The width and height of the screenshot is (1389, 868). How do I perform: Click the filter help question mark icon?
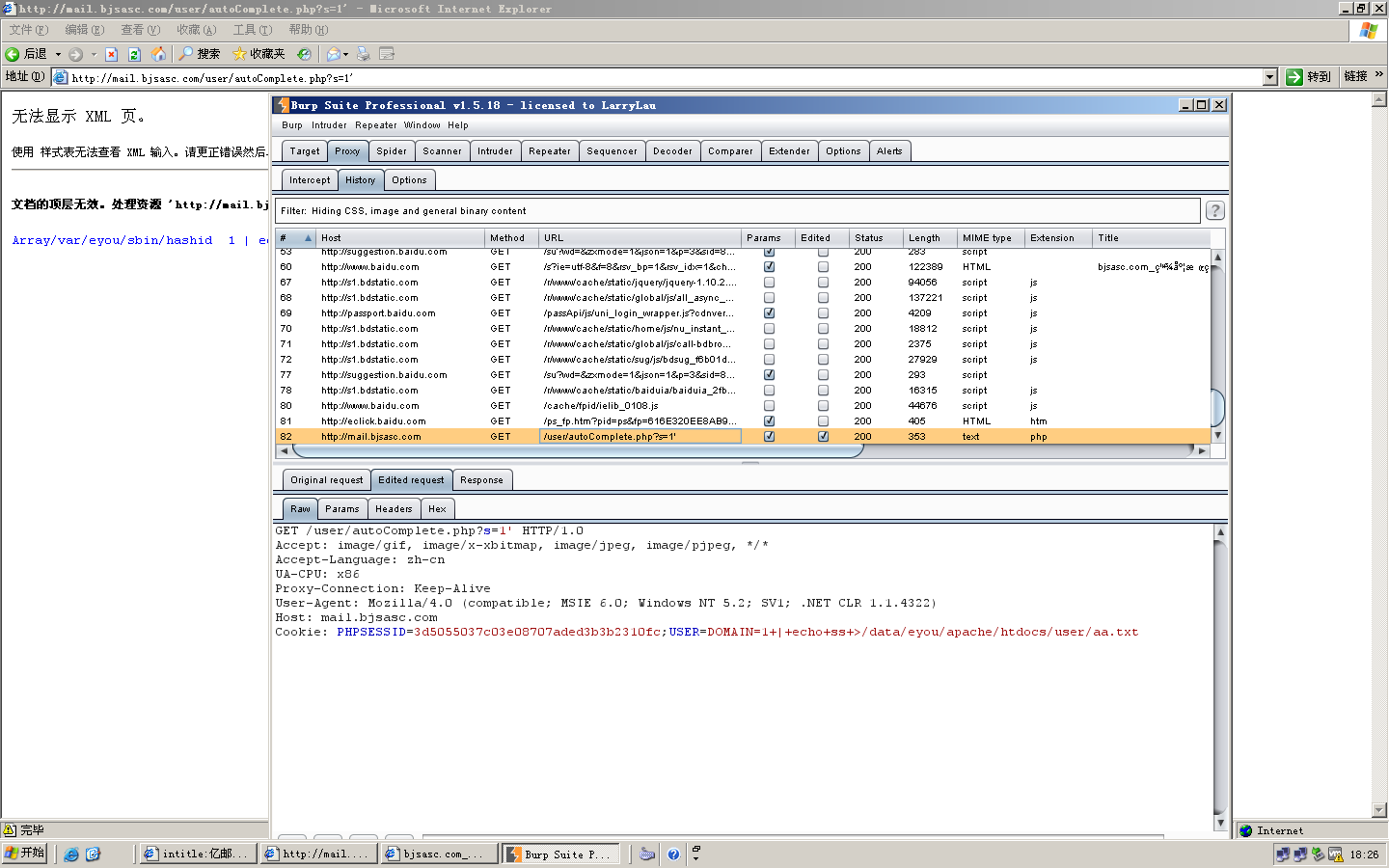click(x=1215, y=210)
